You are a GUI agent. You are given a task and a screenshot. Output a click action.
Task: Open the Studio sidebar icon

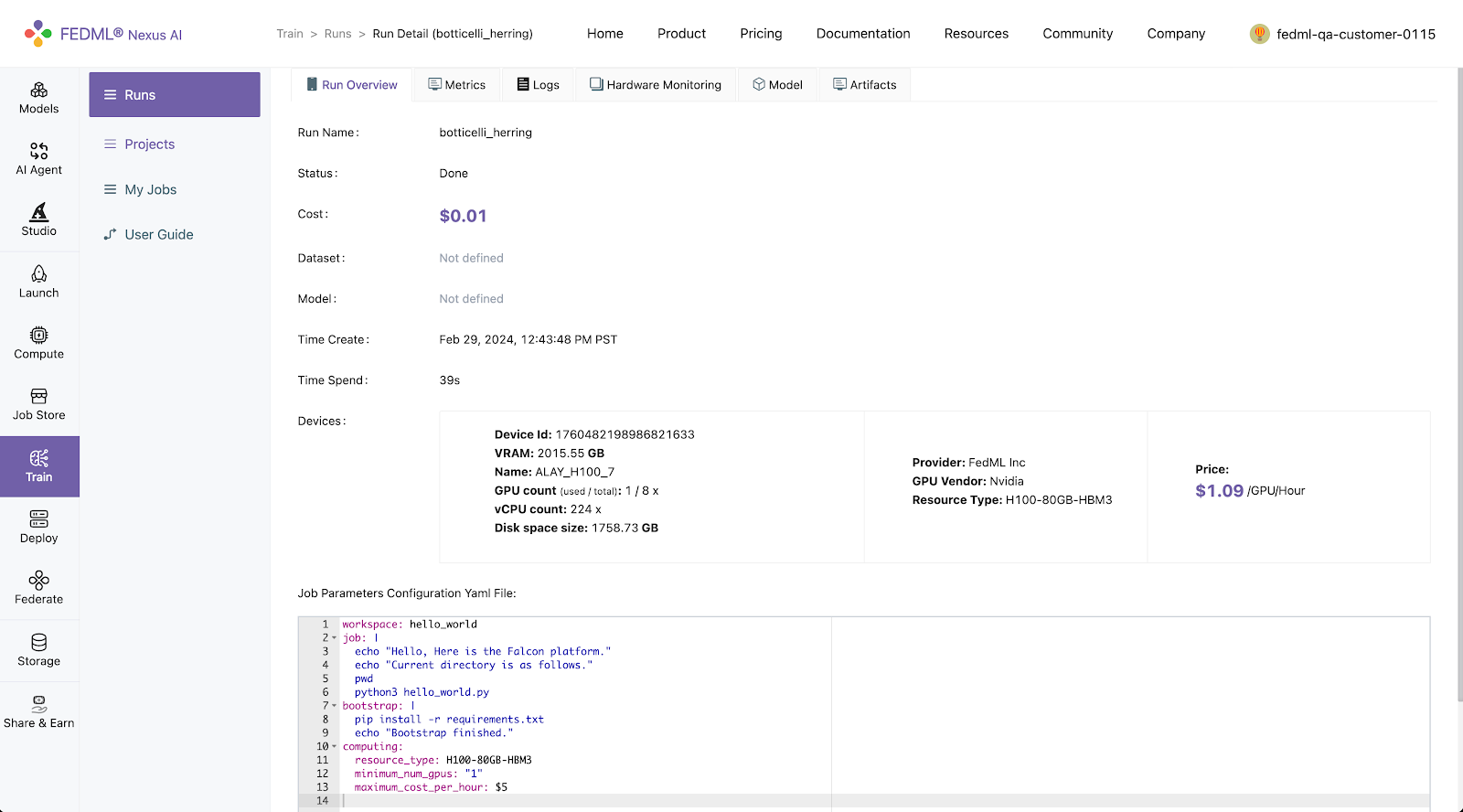point(38,212)
